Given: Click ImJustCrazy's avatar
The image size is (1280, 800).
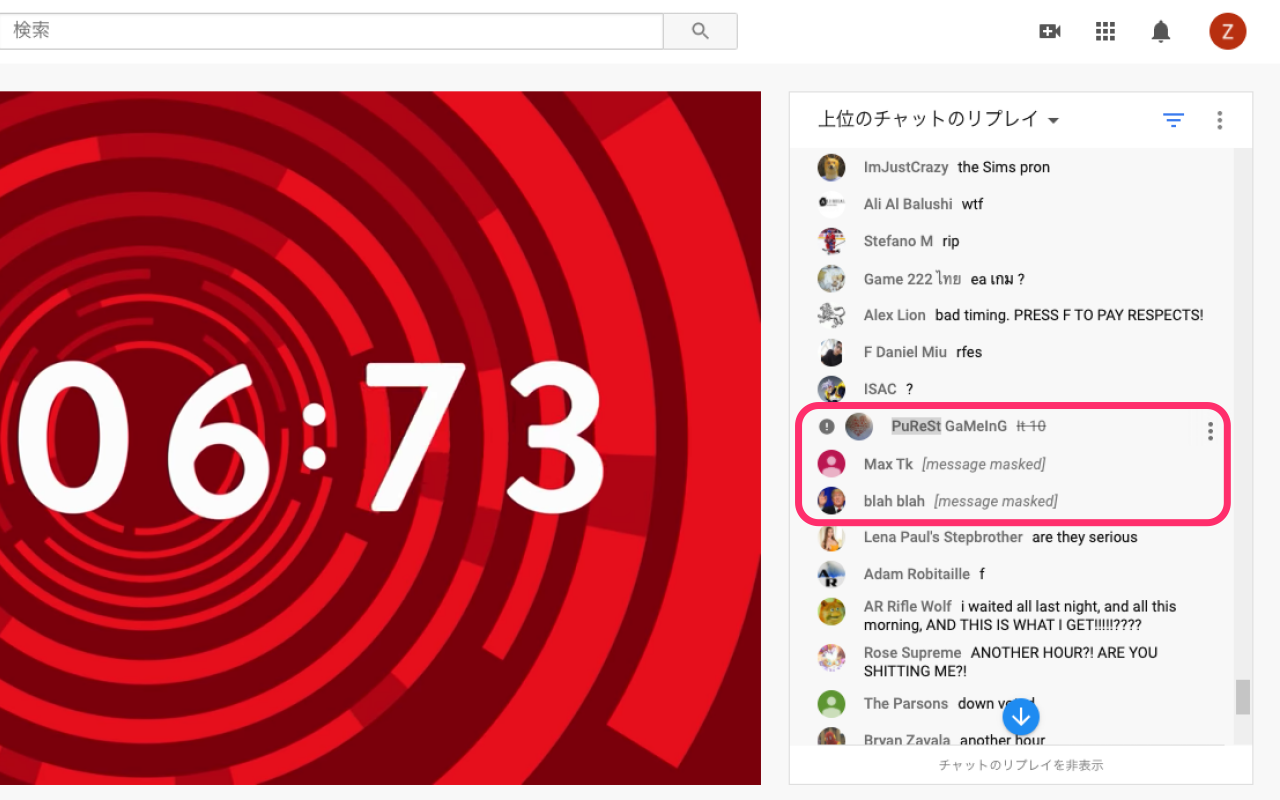Looking at the screenshot, I should [831, 167].
